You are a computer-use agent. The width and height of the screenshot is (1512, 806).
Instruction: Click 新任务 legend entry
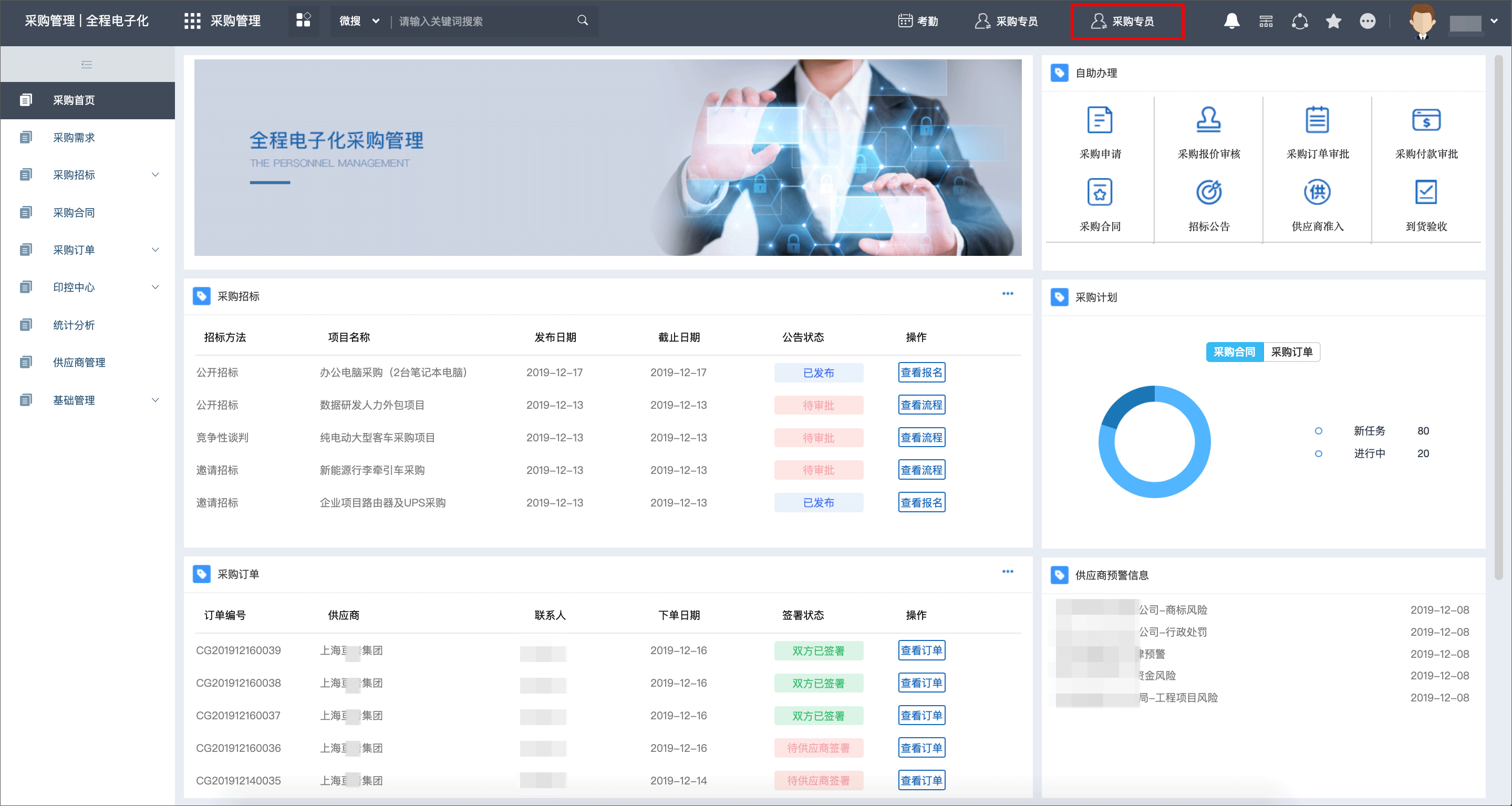pyautogui.click(x=1372, y=431)
